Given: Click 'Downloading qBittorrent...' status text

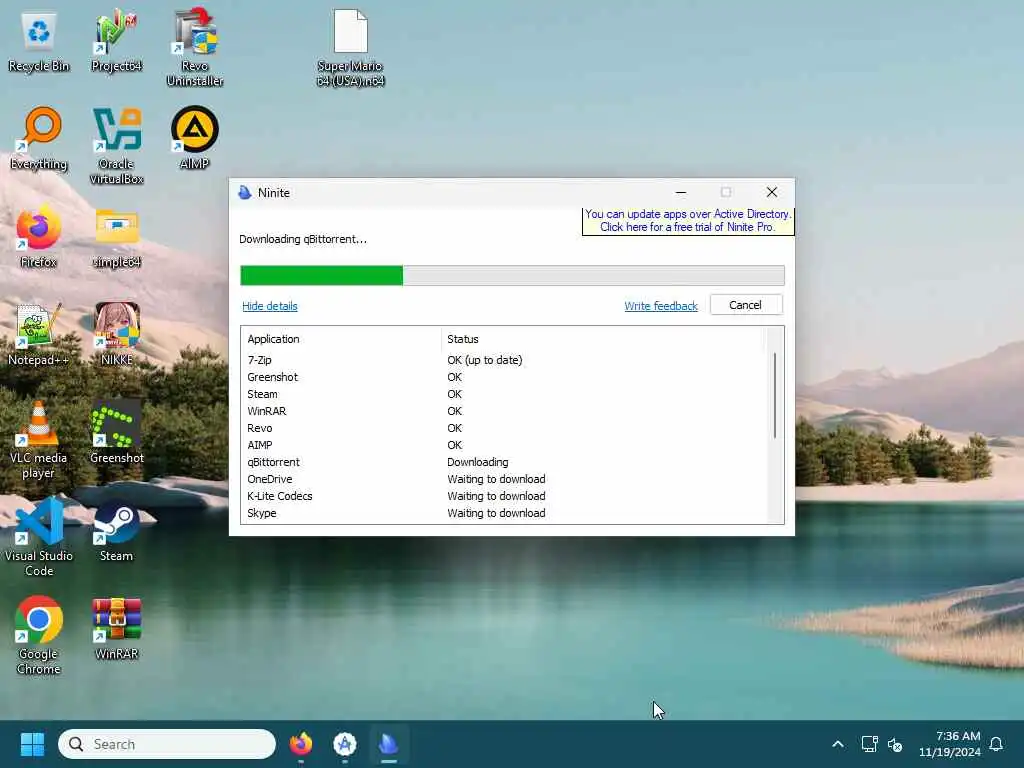Looking at the screenshot, I should (x=303, y=239).
